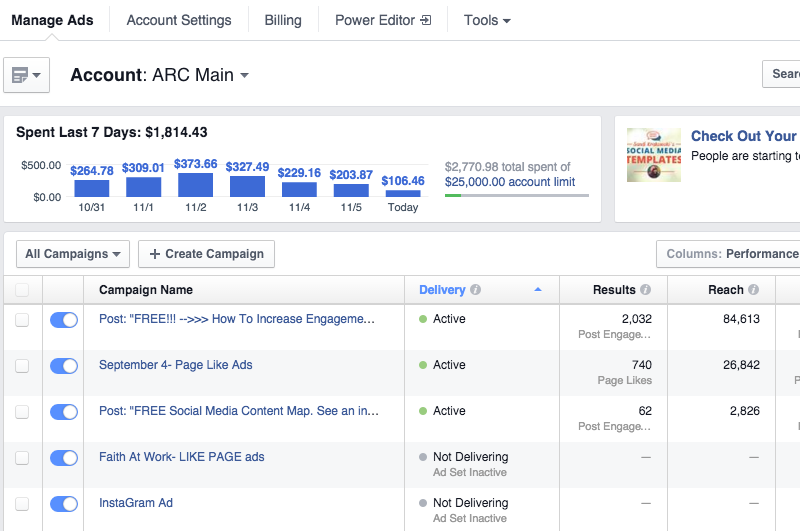Open the reports icon menu button
This screenshot has height=531, width=800.
pyautogui.click(x=27, y=75)
